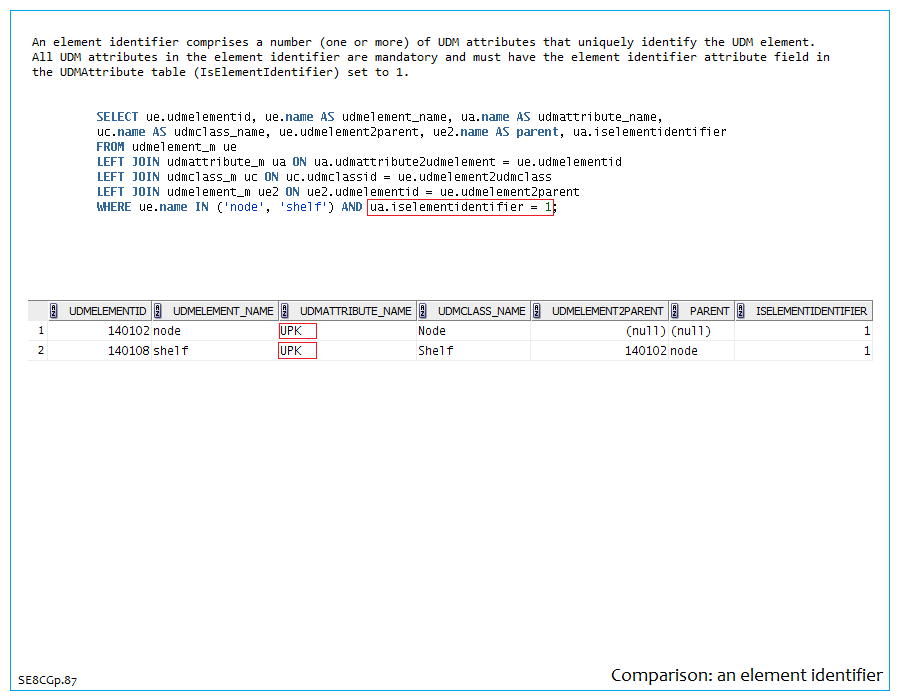900x700 pixels.
Task: Select the ISELEMENTIDENTIFIER column header
Action: [x=811, y=311]
